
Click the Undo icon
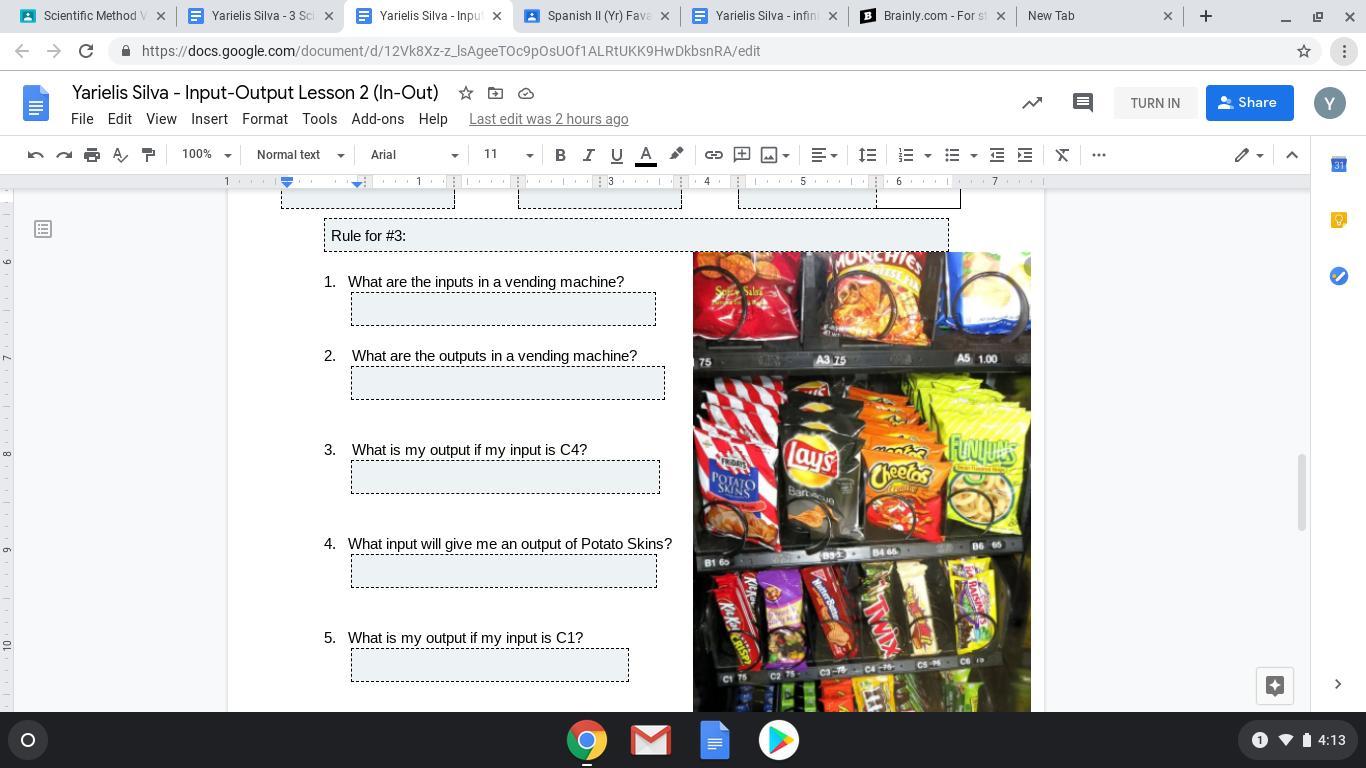pyautogui.click(x=36, y=155)
